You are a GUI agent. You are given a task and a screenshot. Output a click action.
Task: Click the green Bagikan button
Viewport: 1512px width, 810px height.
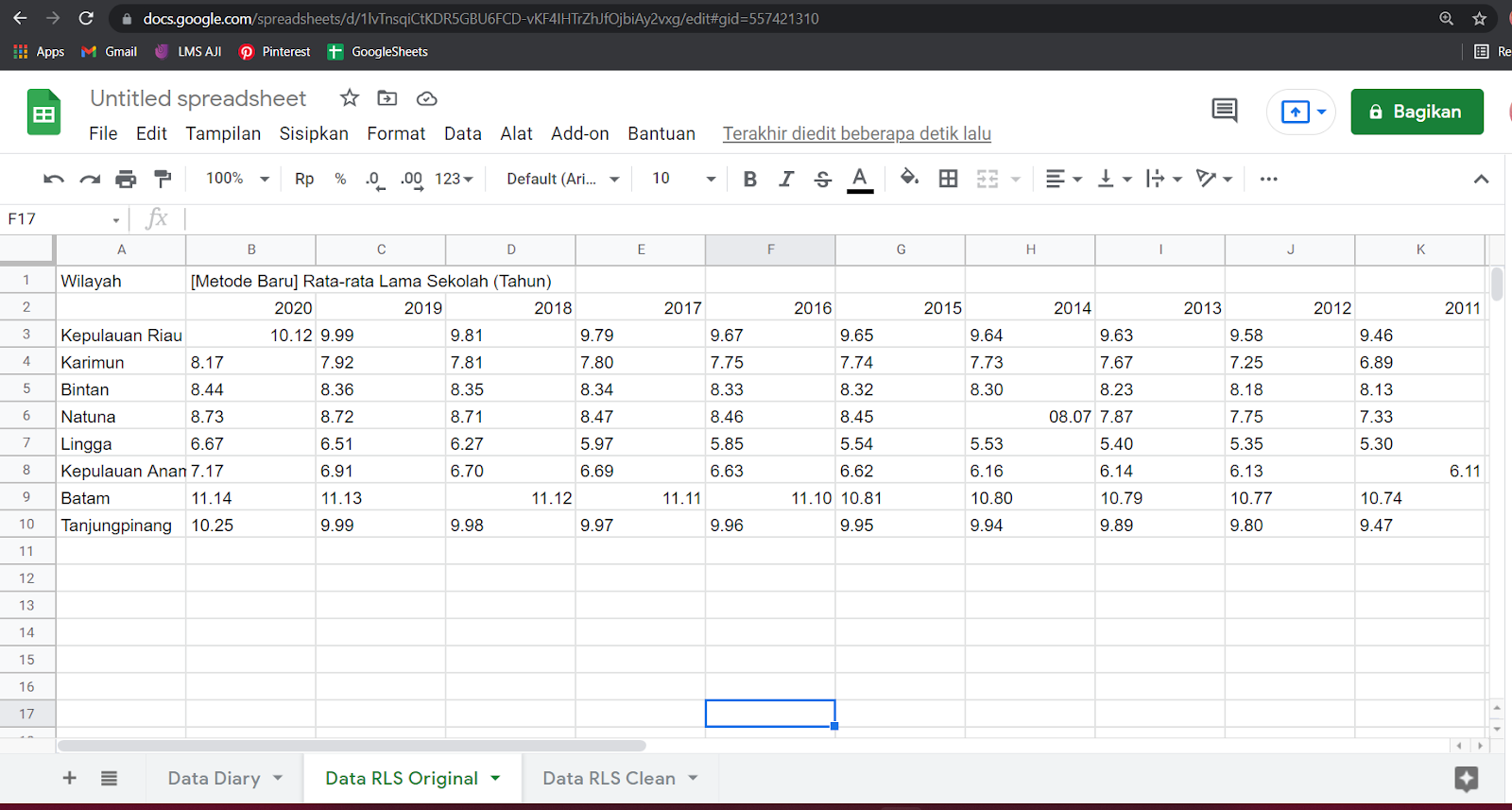pyautogui.click(x=1416, y=112)
